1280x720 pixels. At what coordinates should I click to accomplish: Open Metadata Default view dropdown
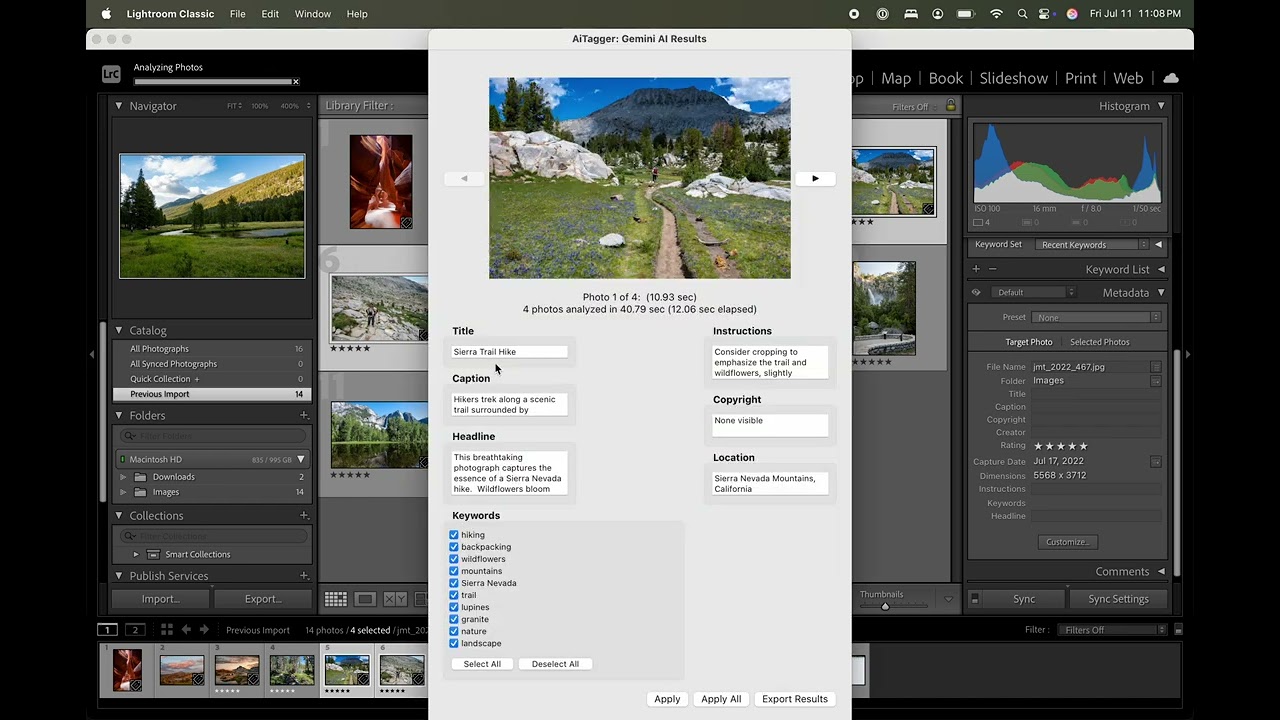pyautogui.click(x=1034, y=293)
